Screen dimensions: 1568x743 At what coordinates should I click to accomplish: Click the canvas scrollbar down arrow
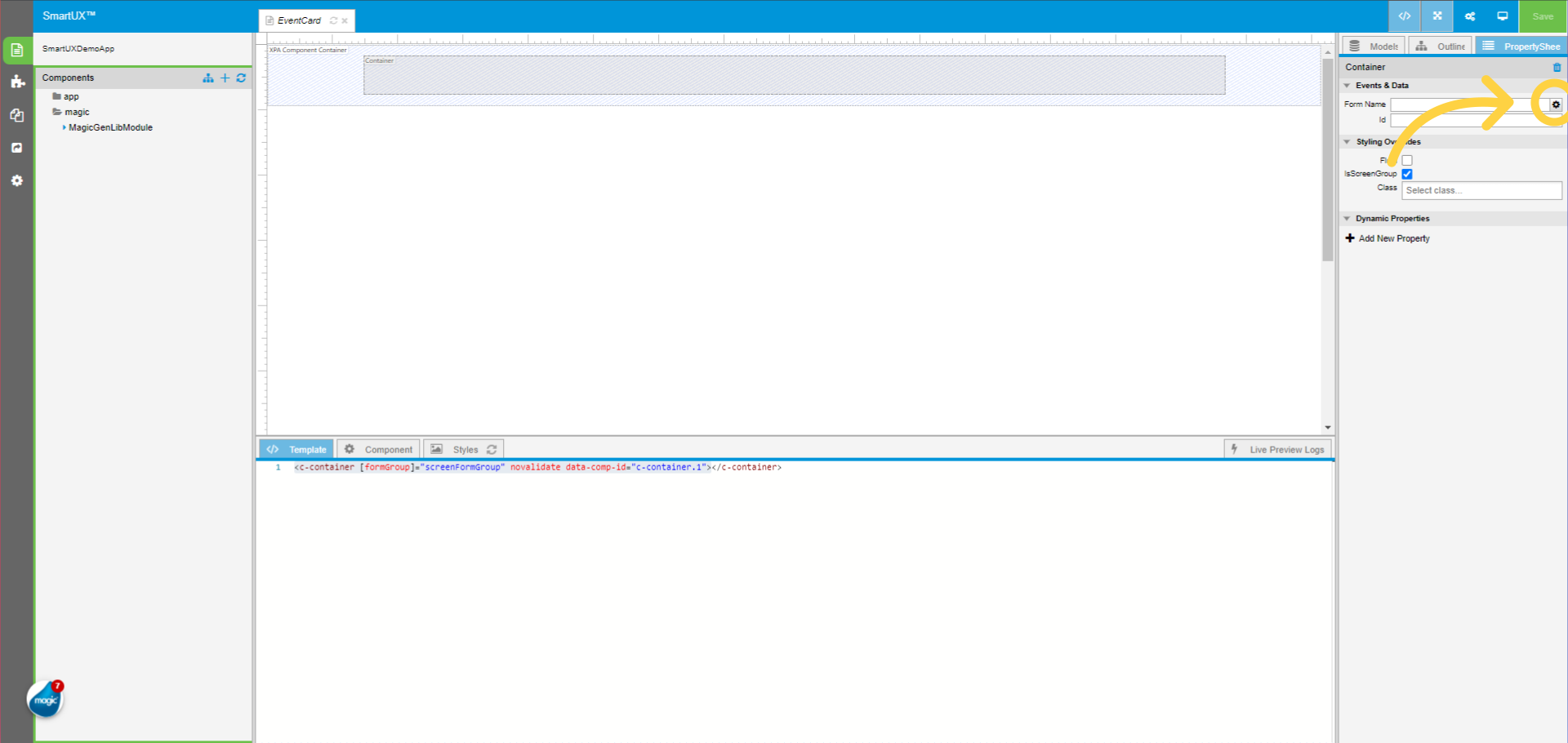tap(1328, 428)
